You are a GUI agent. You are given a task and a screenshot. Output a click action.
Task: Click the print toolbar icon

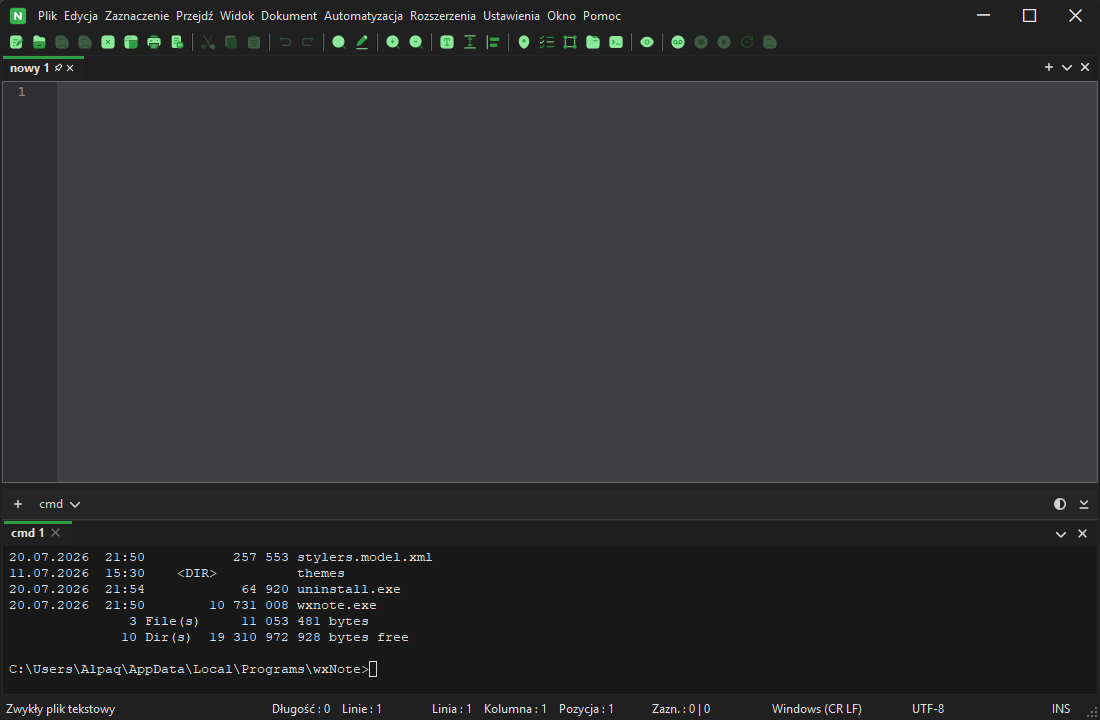[x=154, y=42]
